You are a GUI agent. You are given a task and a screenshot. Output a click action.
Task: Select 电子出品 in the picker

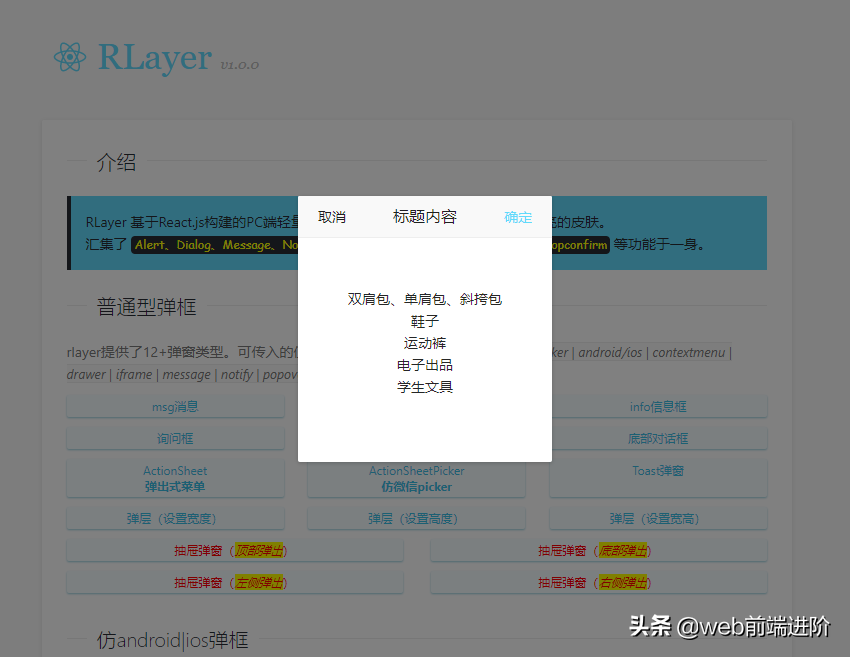[x=424, y=366]
